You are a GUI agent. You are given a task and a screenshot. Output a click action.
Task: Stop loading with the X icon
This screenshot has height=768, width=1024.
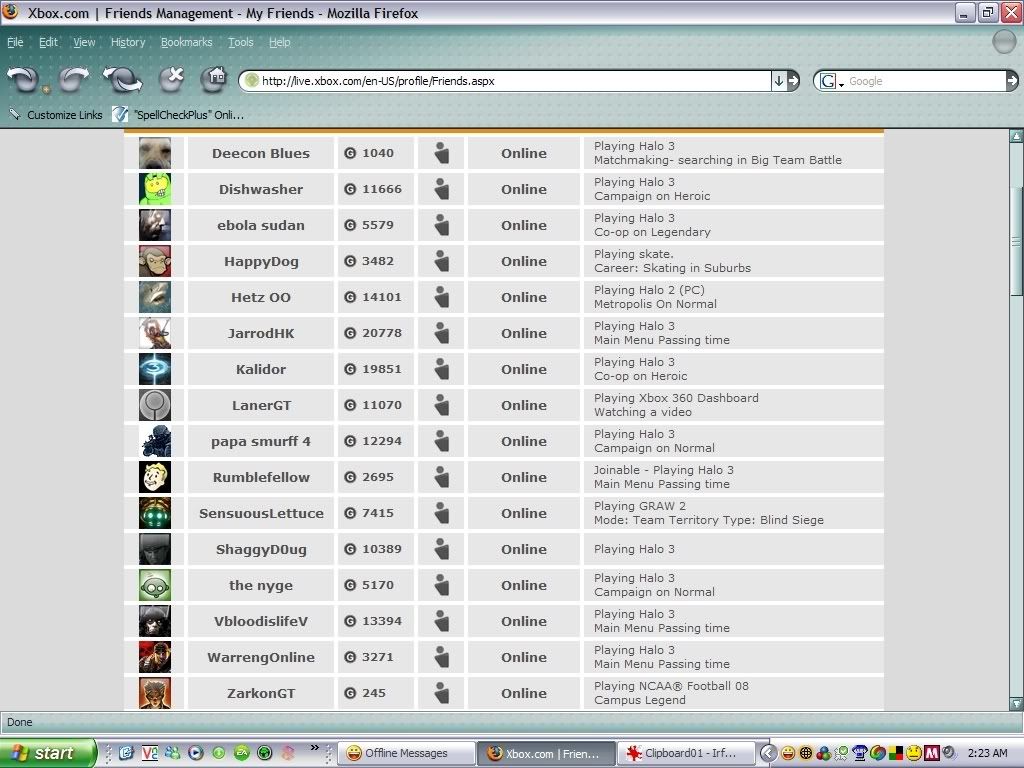click(172, 80)
